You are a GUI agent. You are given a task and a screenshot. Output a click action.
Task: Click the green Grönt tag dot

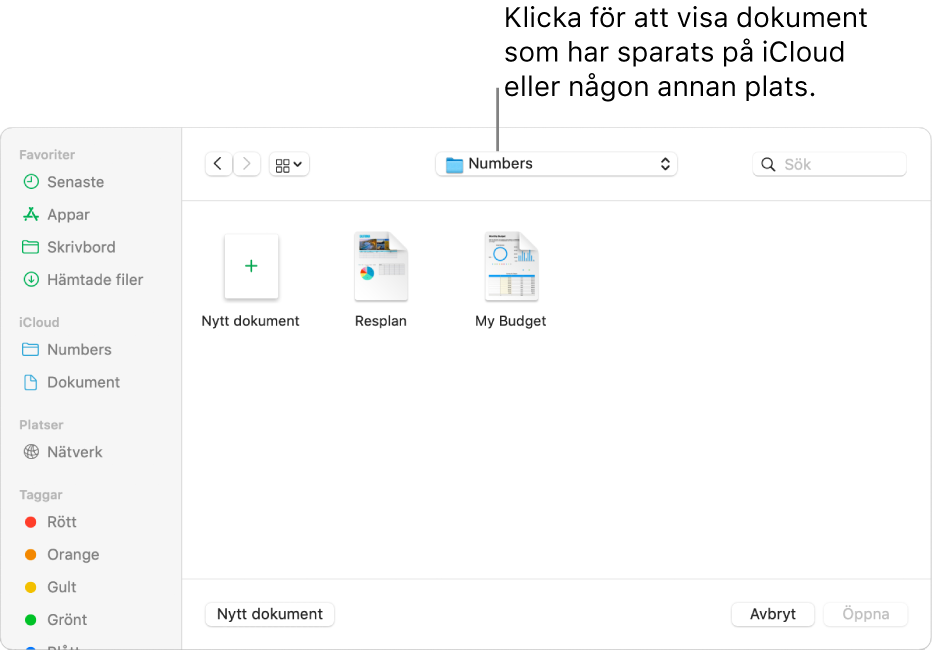pos(30,620)
